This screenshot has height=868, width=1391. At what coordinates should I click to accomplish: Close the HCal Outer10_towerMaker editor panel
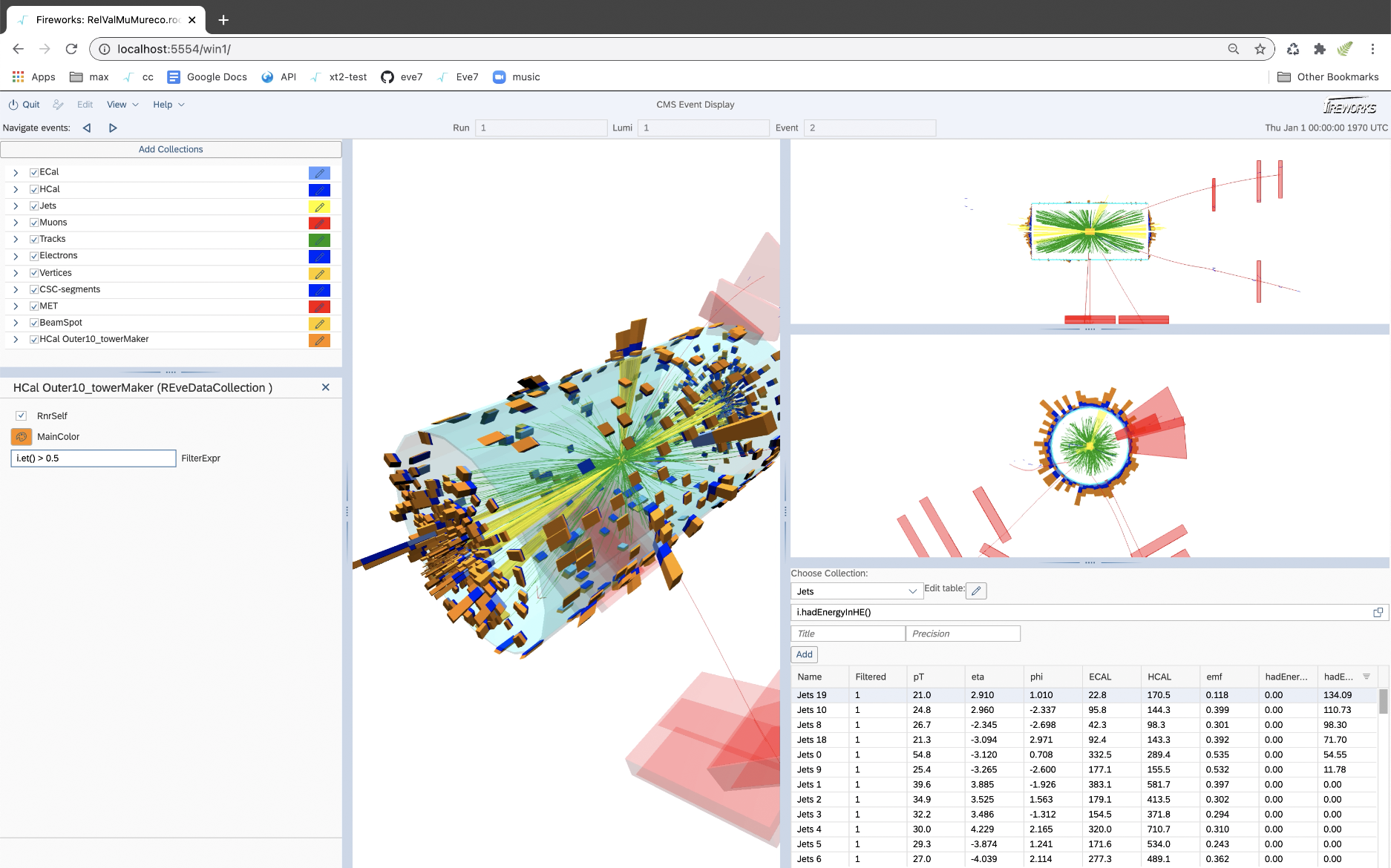tap(325, 387)
